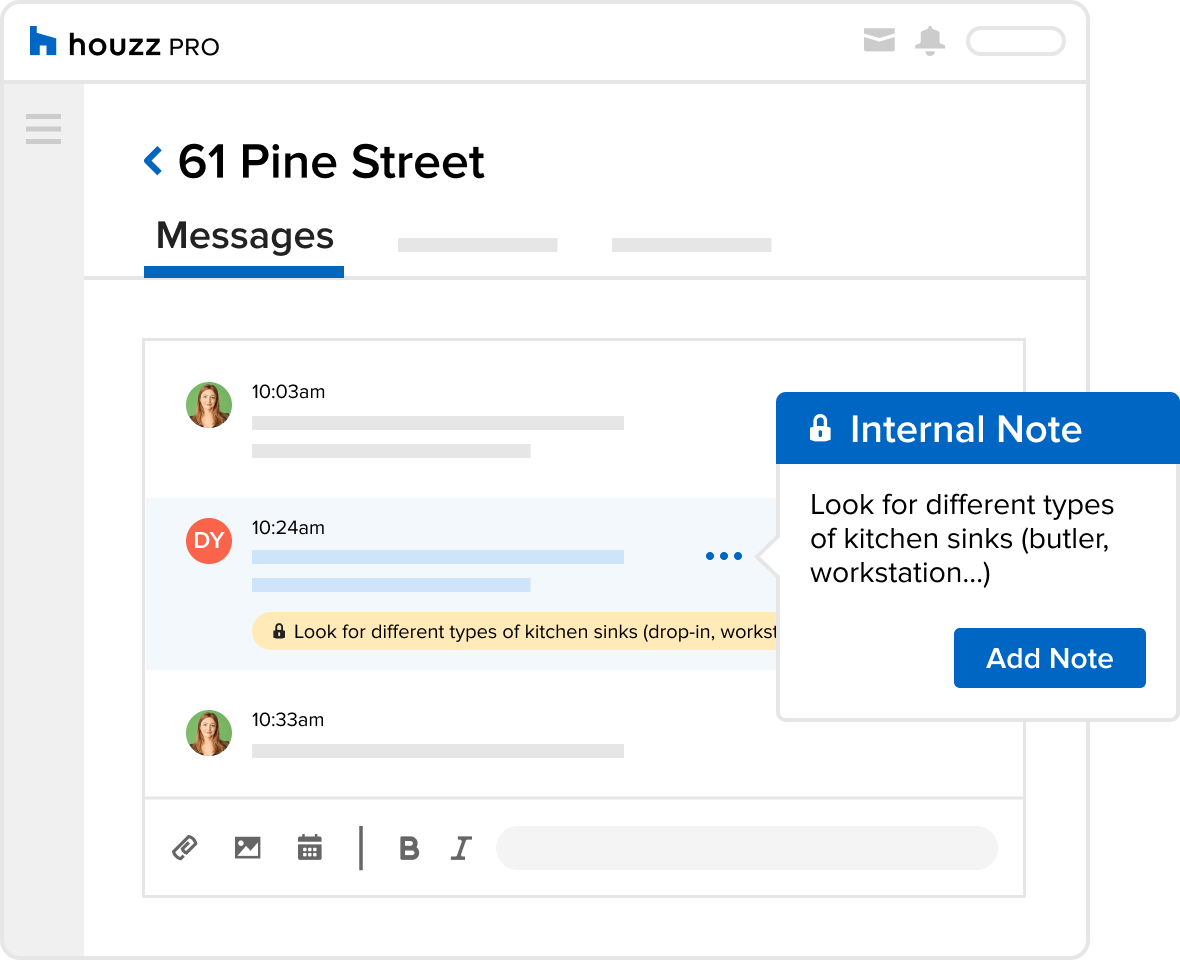
Task: Click the 10:33am timestamp
Action: point(288,720)
